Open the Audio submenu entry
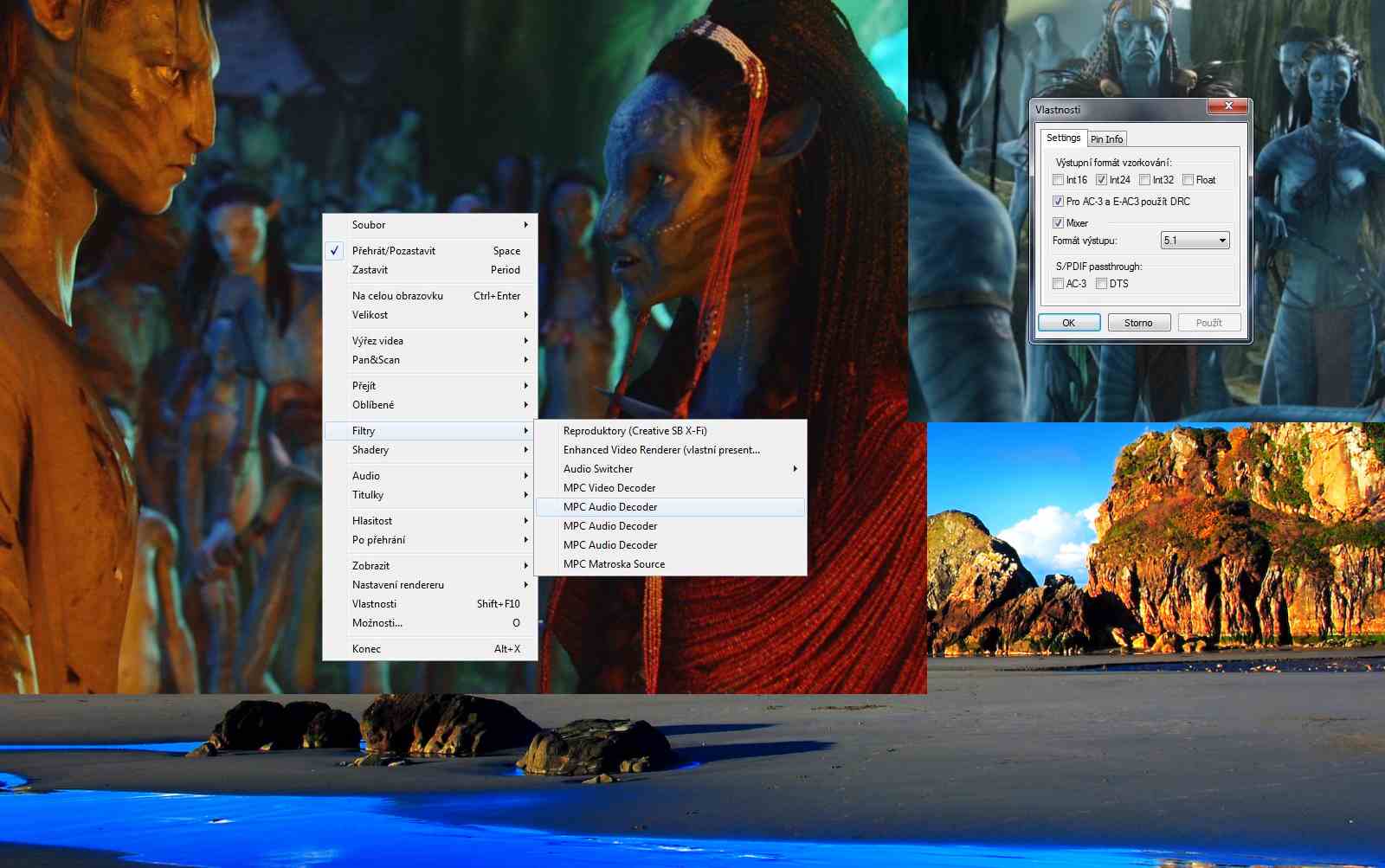 pyautogui.click(x=430, y=476)
